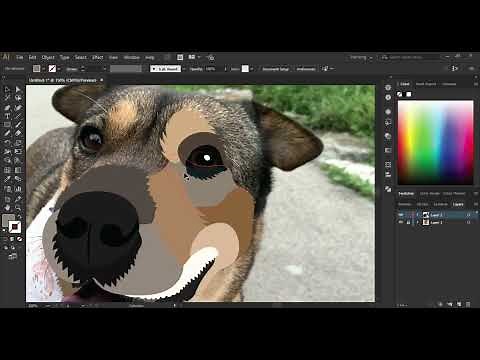Select the Blend tool
This screenshot has width=480, height=360.
(18, 179)
